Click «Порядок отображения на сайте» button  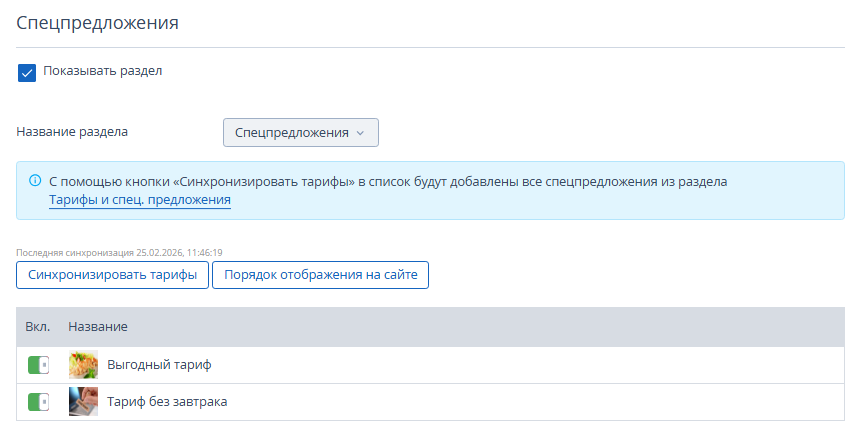[320, 275]
